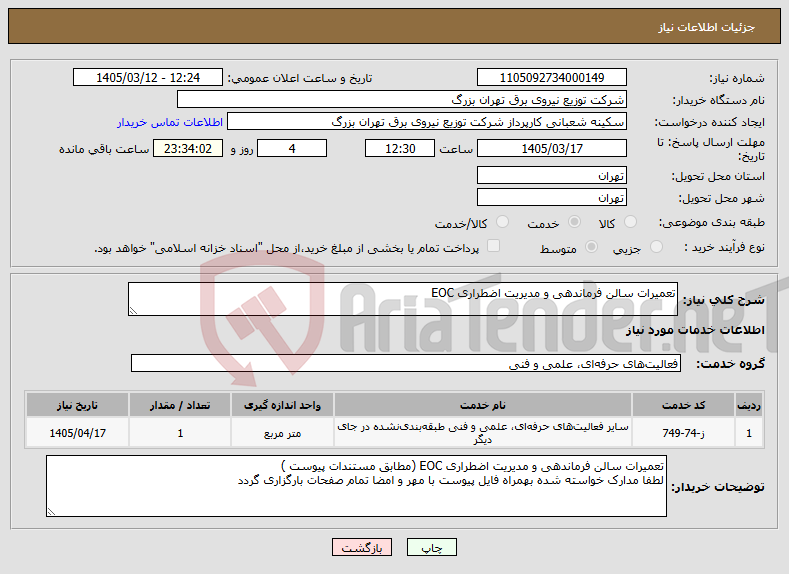Select the کالا radio button
The width and height of the screenshot is (789, 574).
(x=630, y=222)
